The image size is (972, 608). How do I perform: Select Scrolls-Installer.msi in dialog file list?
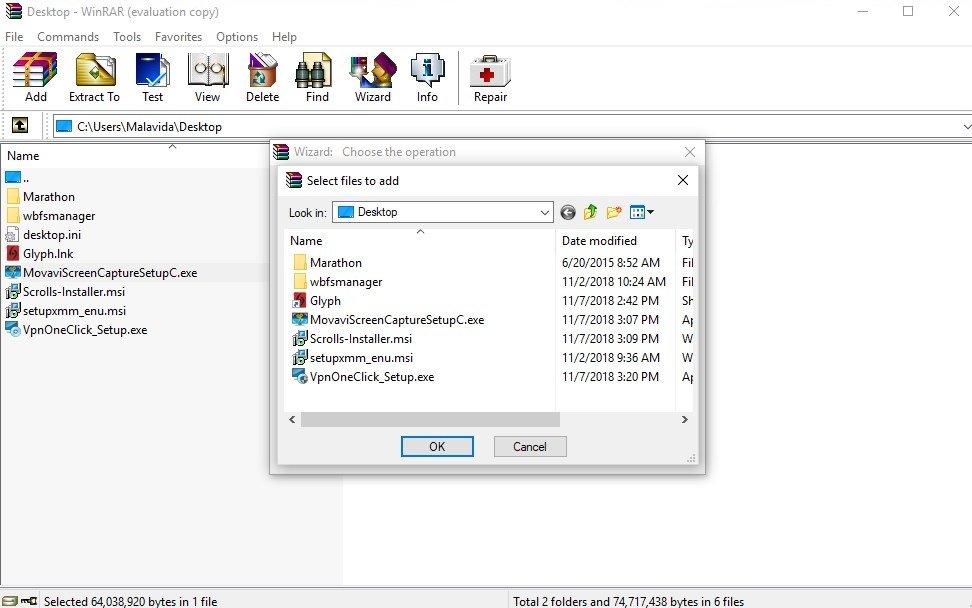tap(361, 338)
